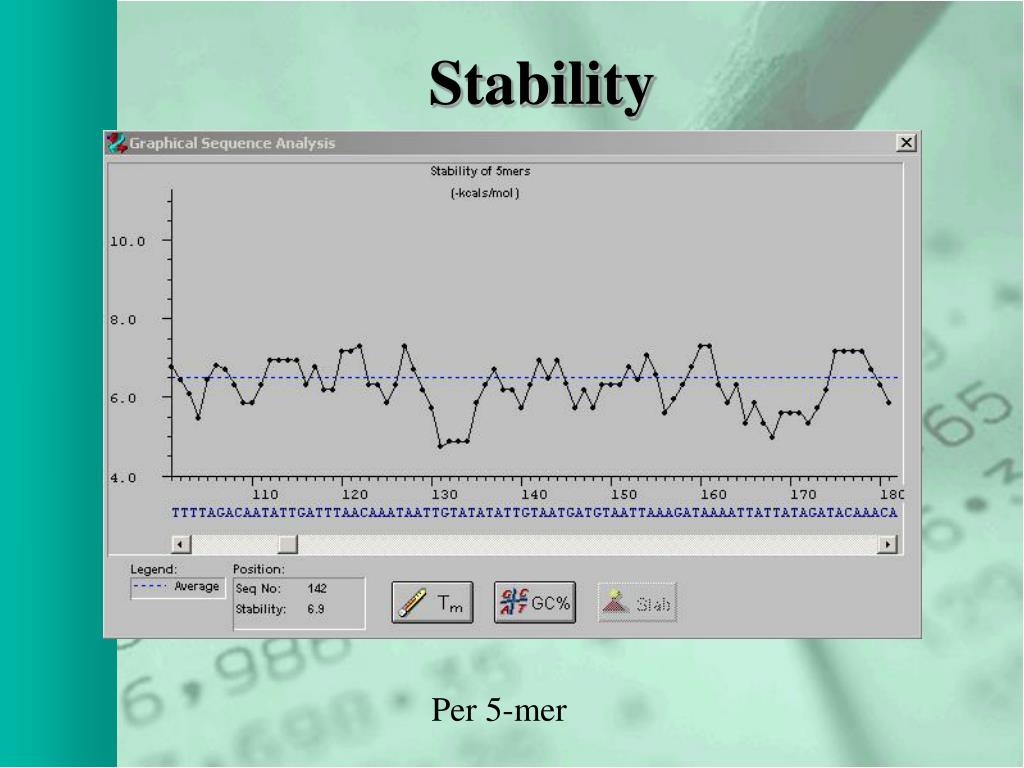Click the Stability value 6.9
This screenshot has height=768, width=1024.
pos(315,609)
